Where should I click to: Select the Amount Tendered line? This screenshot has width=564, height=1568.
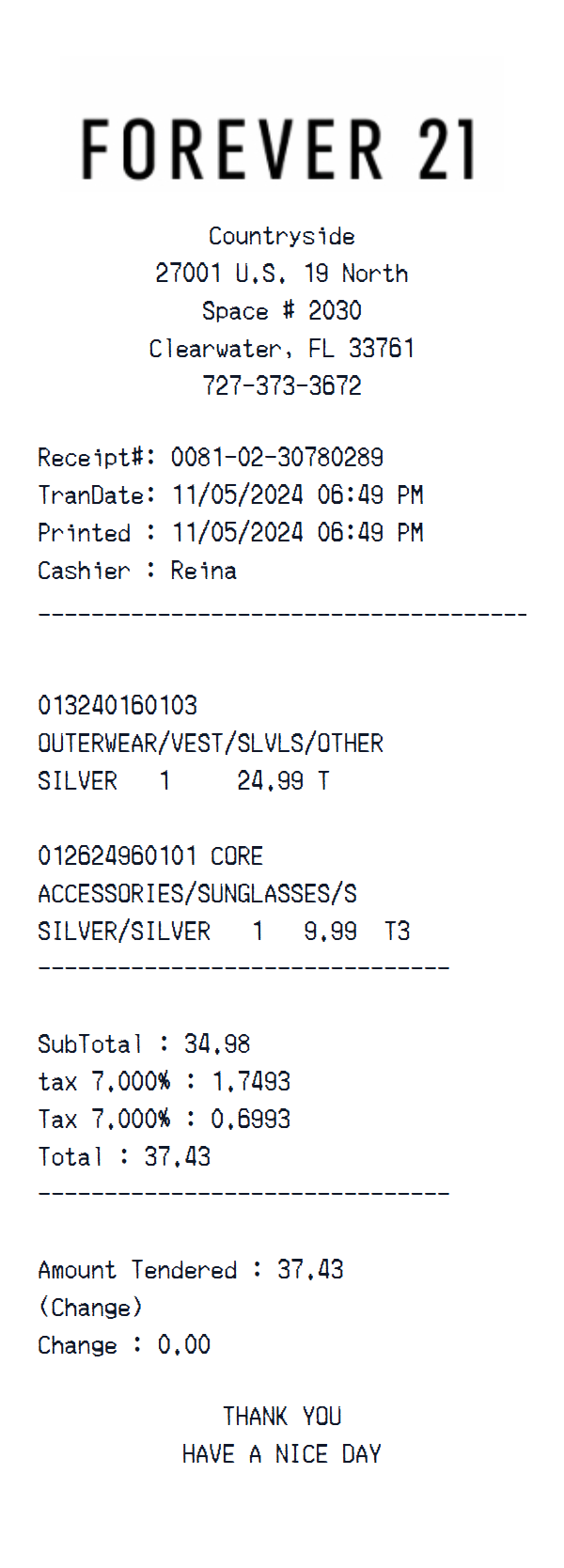(191, 1270)
